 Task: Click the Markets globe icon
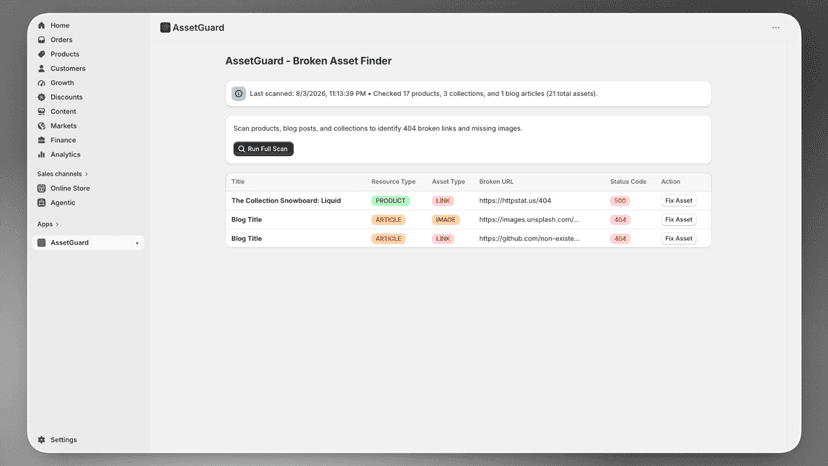pos(42,126)
